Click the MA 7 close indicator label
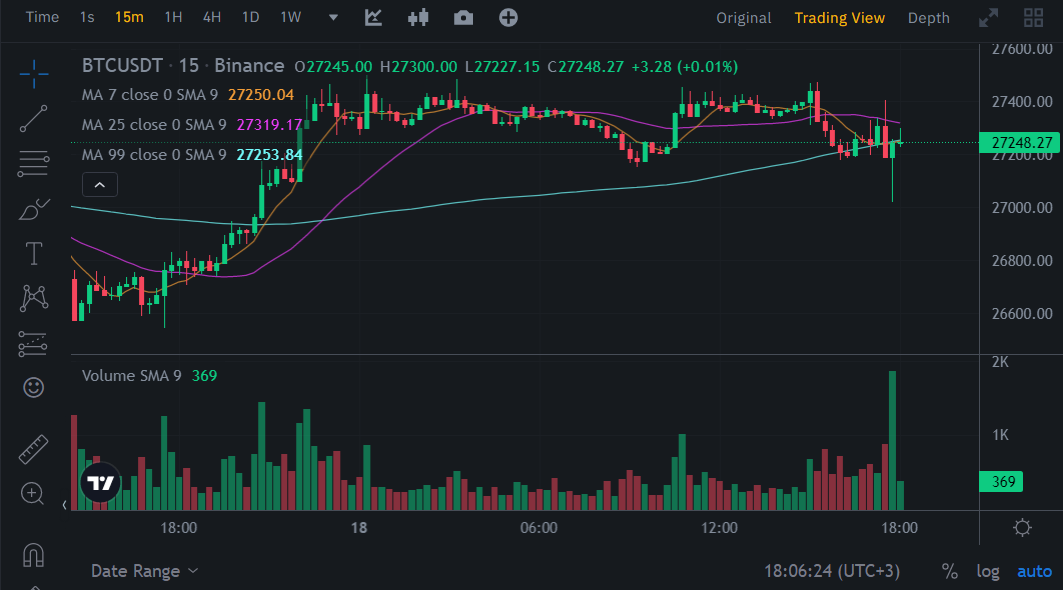 [x=150, y=95]
